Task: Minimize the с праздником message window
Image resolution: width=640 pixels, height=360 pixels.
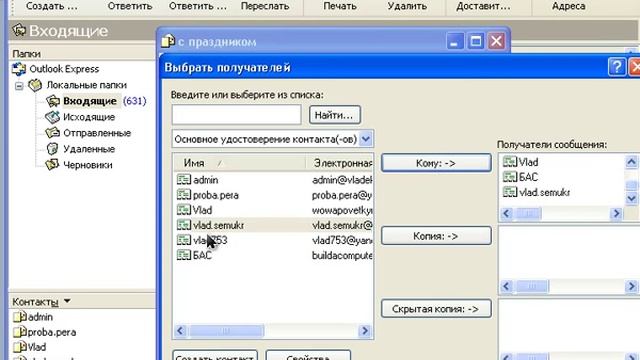Action: [x=454, y=41]
